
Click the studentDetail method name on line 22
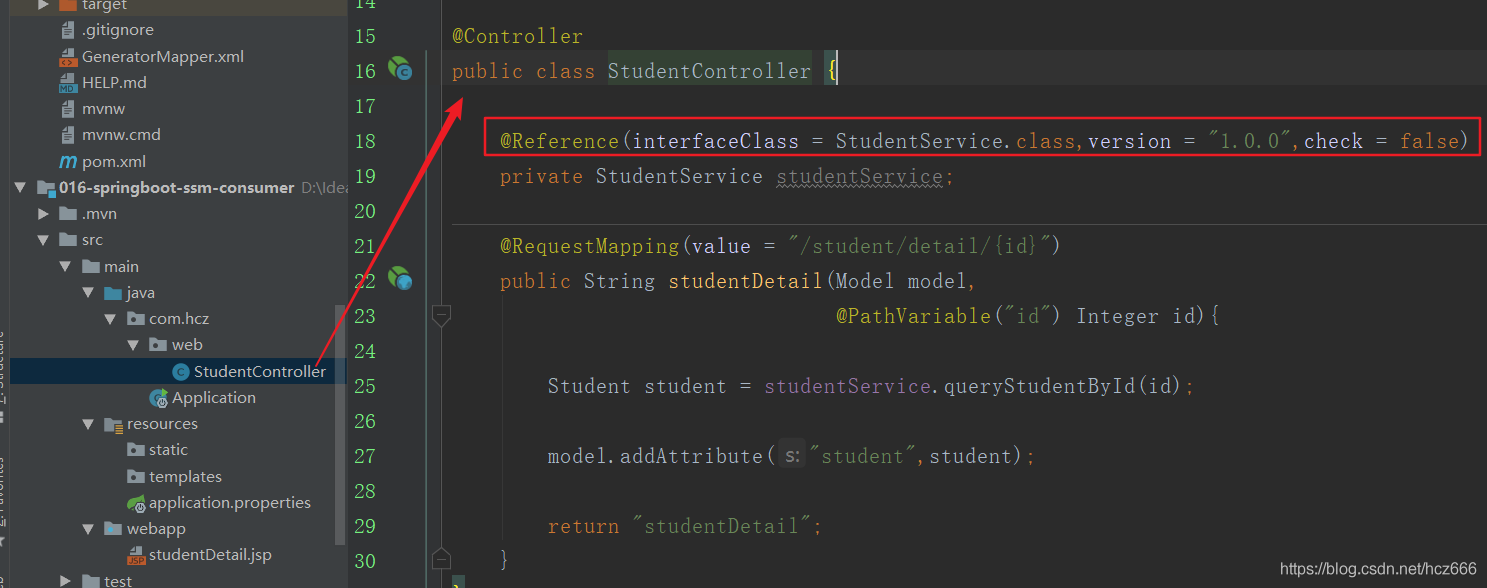pos(745,281)
